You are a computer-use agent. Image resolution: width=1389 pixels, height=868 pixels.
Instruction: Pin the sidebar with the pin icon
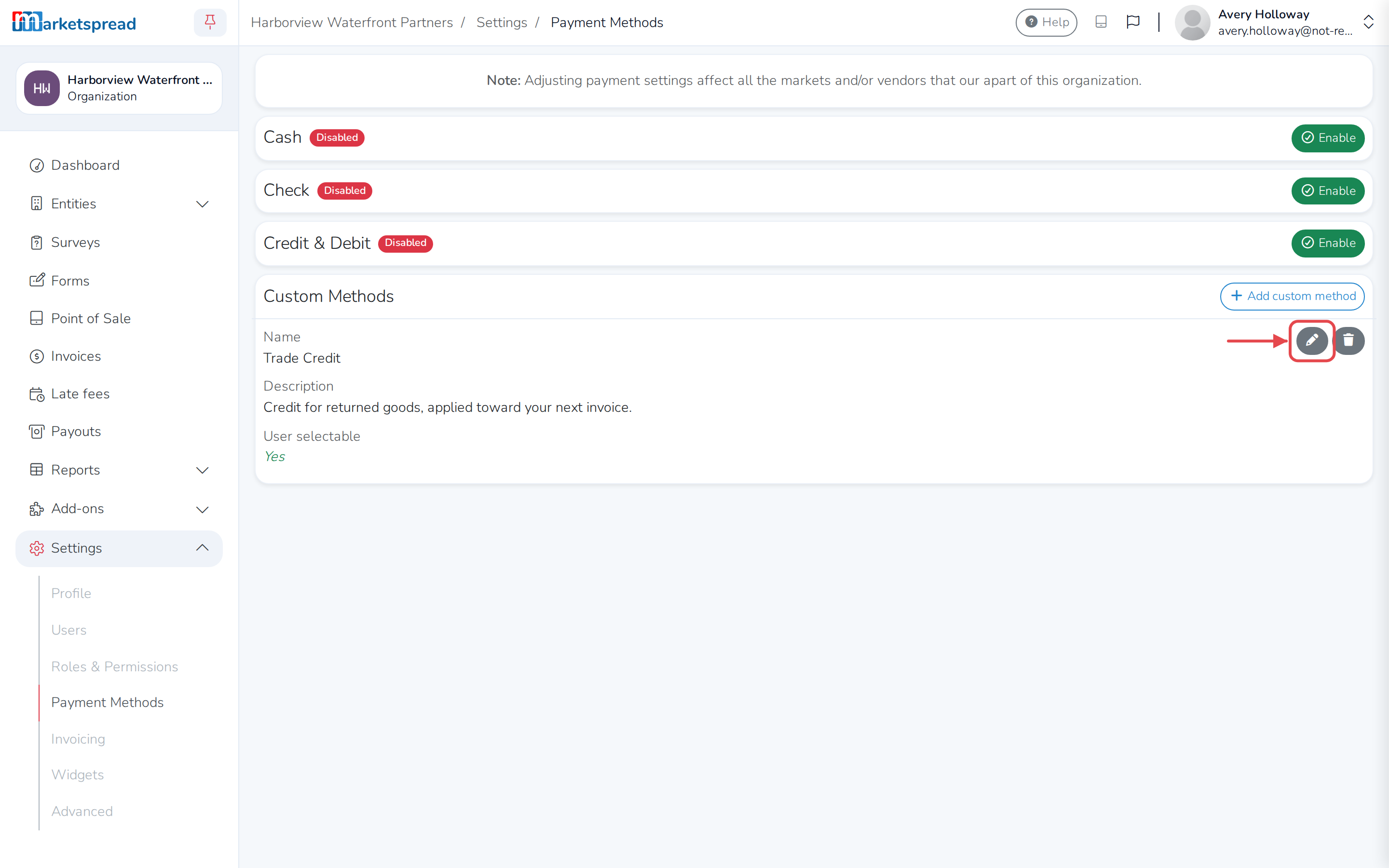[210, 22]
